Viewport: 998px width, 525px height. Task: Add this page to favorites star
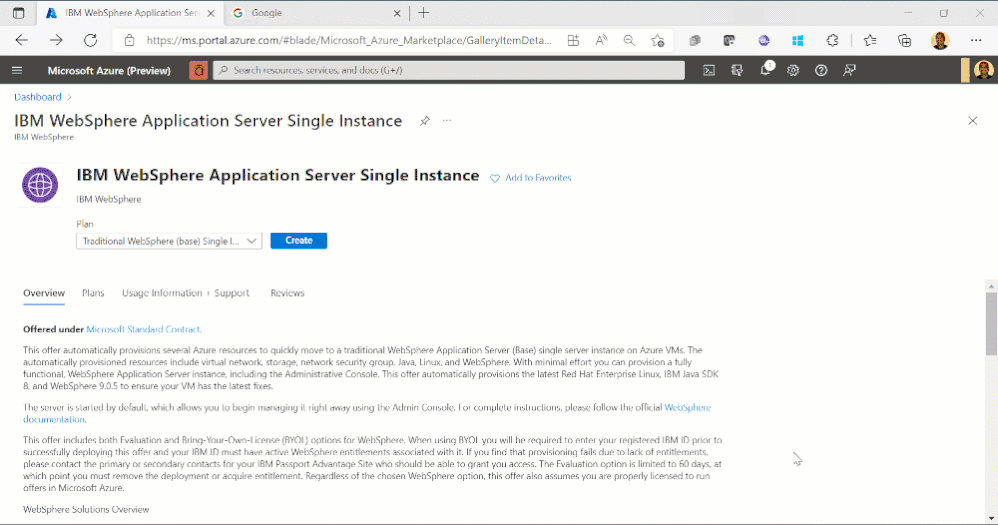[657, 40]
